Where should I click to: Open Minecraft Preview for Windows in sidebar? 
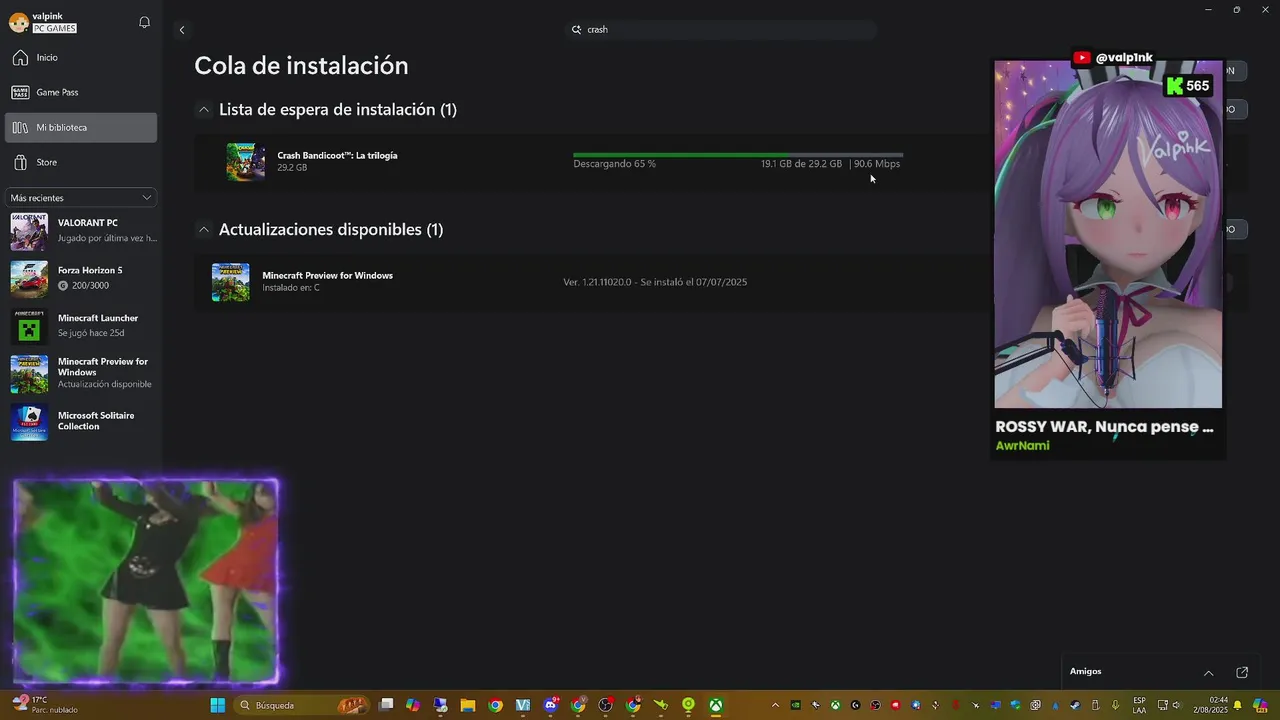81,373
